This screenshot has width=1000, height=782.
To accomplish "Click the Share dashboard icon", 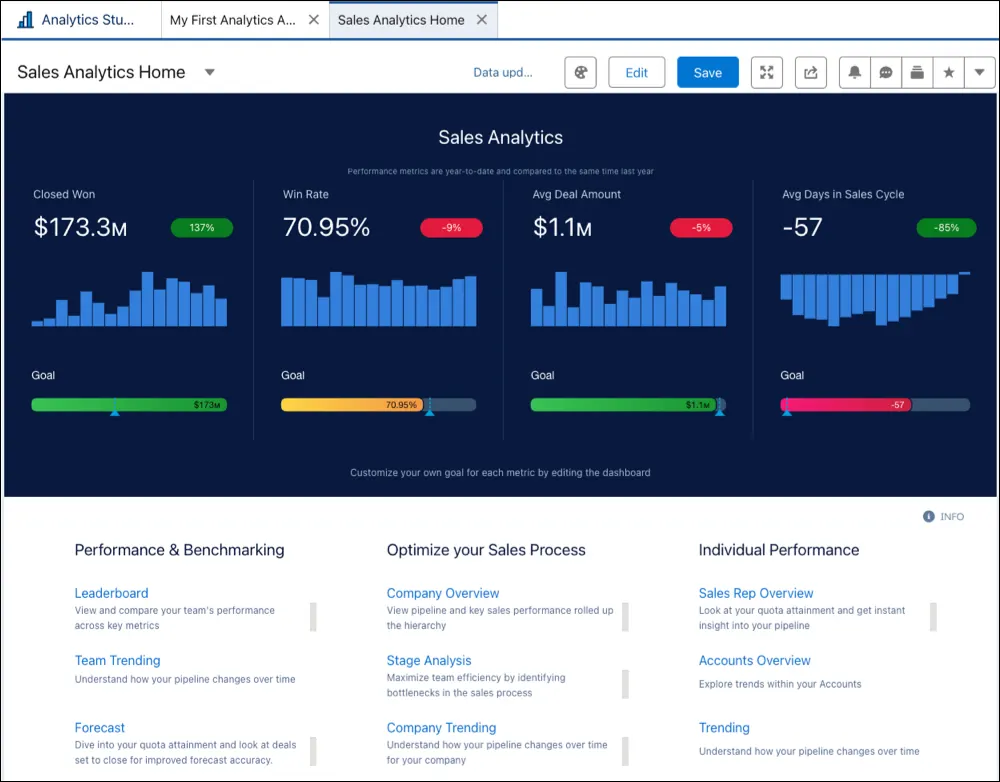I will click(x=811, y=72).
